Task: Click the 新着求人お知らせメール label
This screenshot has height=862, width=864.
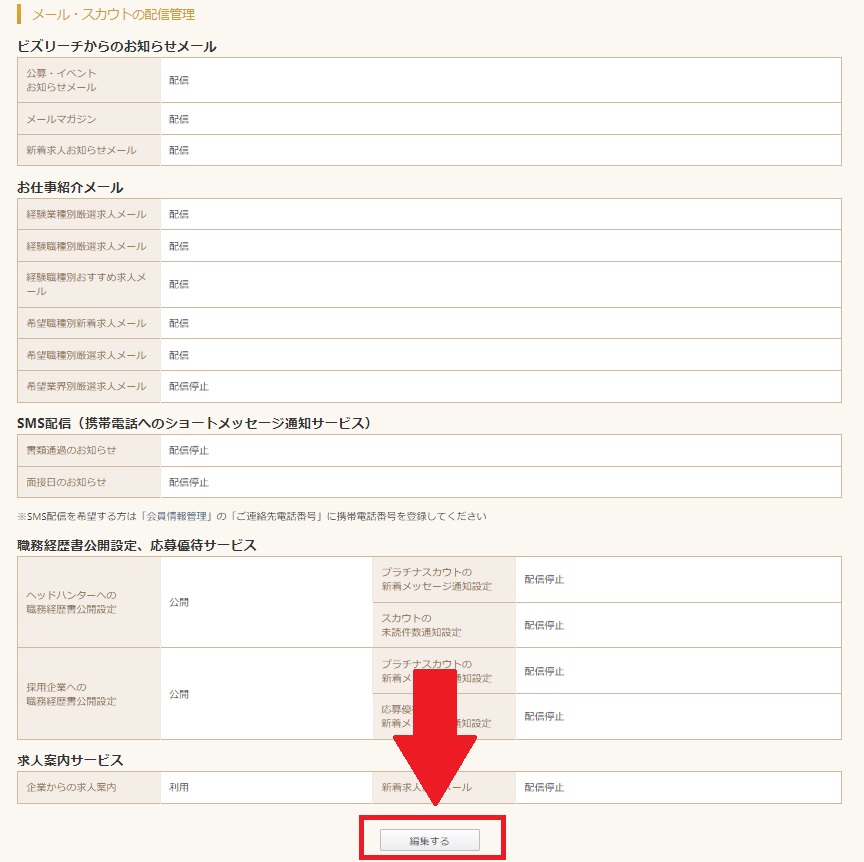Action: pos(81,150)
